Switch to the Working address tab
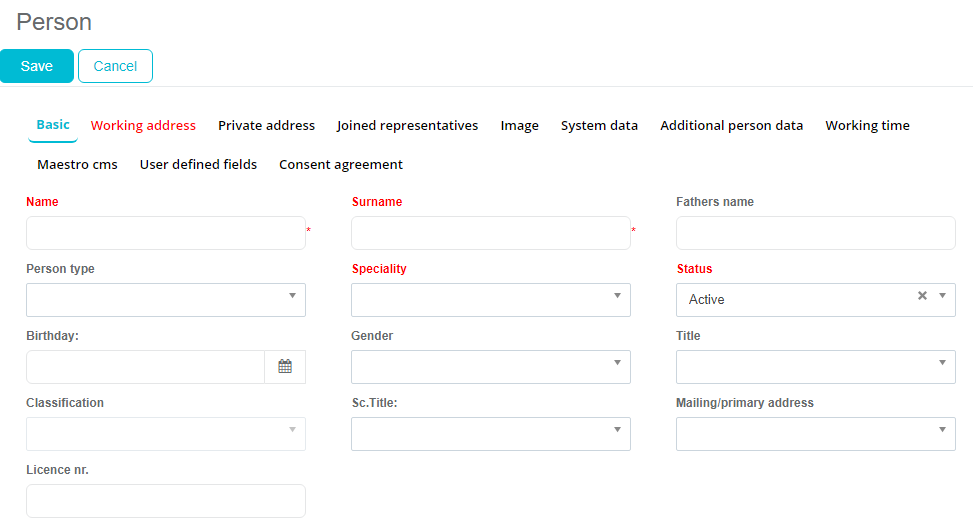This screenshot has width=973, height=524. (143, 126)
